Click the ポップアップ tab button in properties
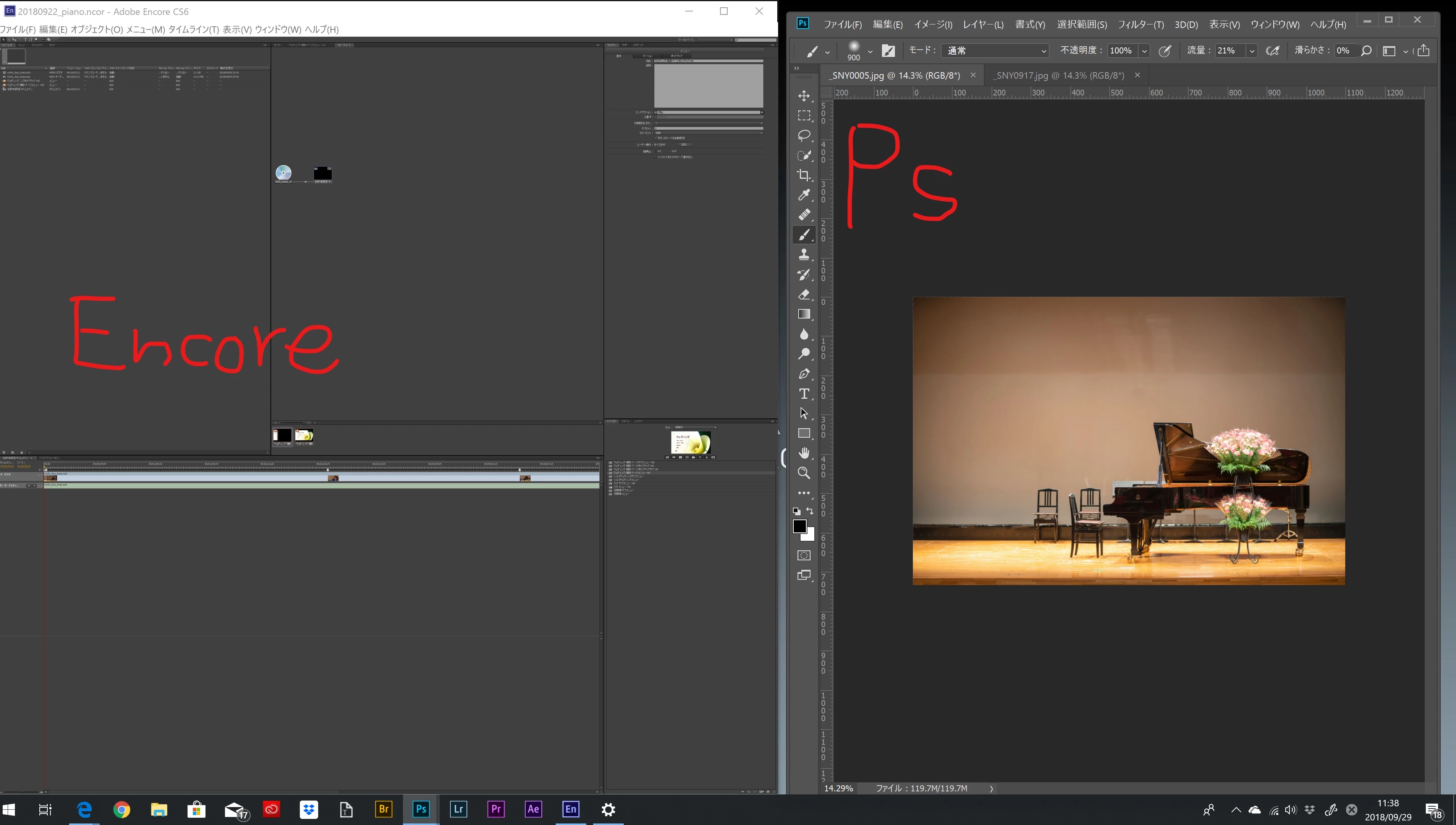Viewport: 1456px width, 825px height. coord(676,55)
